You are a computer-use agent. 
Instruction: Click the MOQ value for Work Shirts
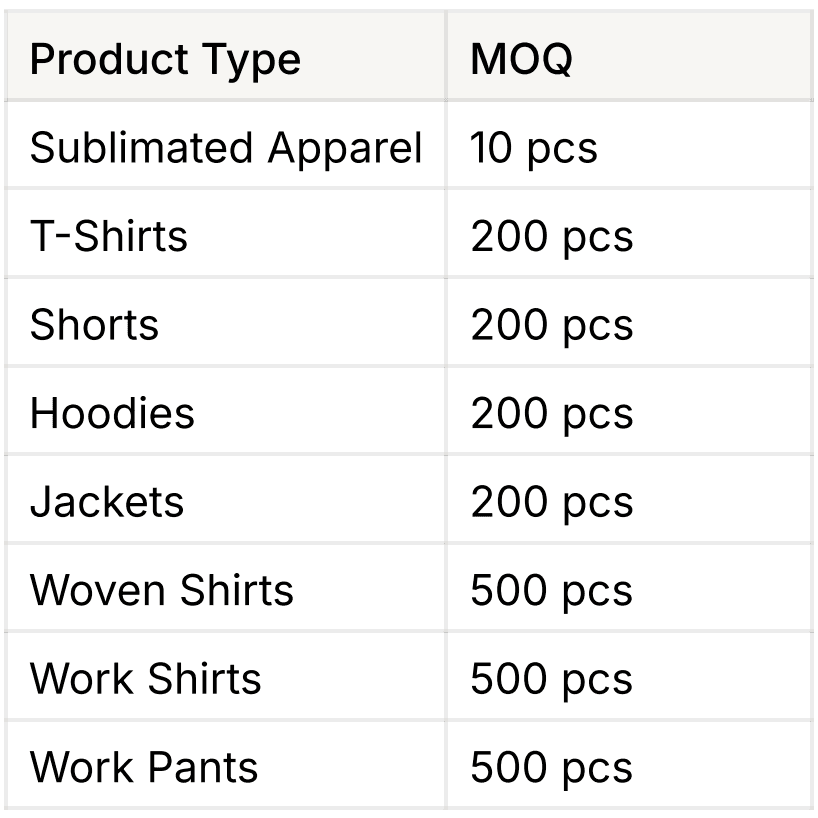pos(551,679)
